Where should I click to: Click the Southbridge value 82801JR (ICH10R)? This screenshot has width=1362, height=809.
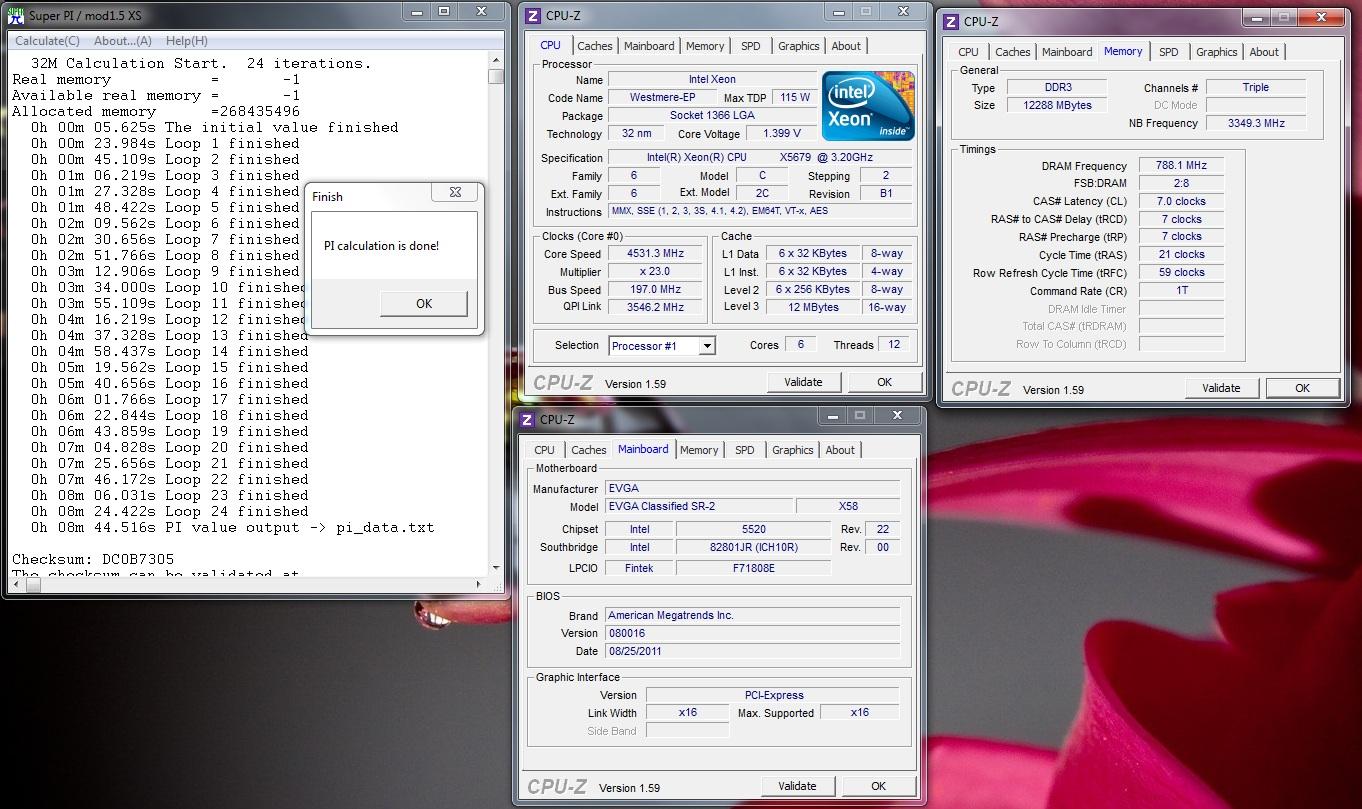pos(753,547)
